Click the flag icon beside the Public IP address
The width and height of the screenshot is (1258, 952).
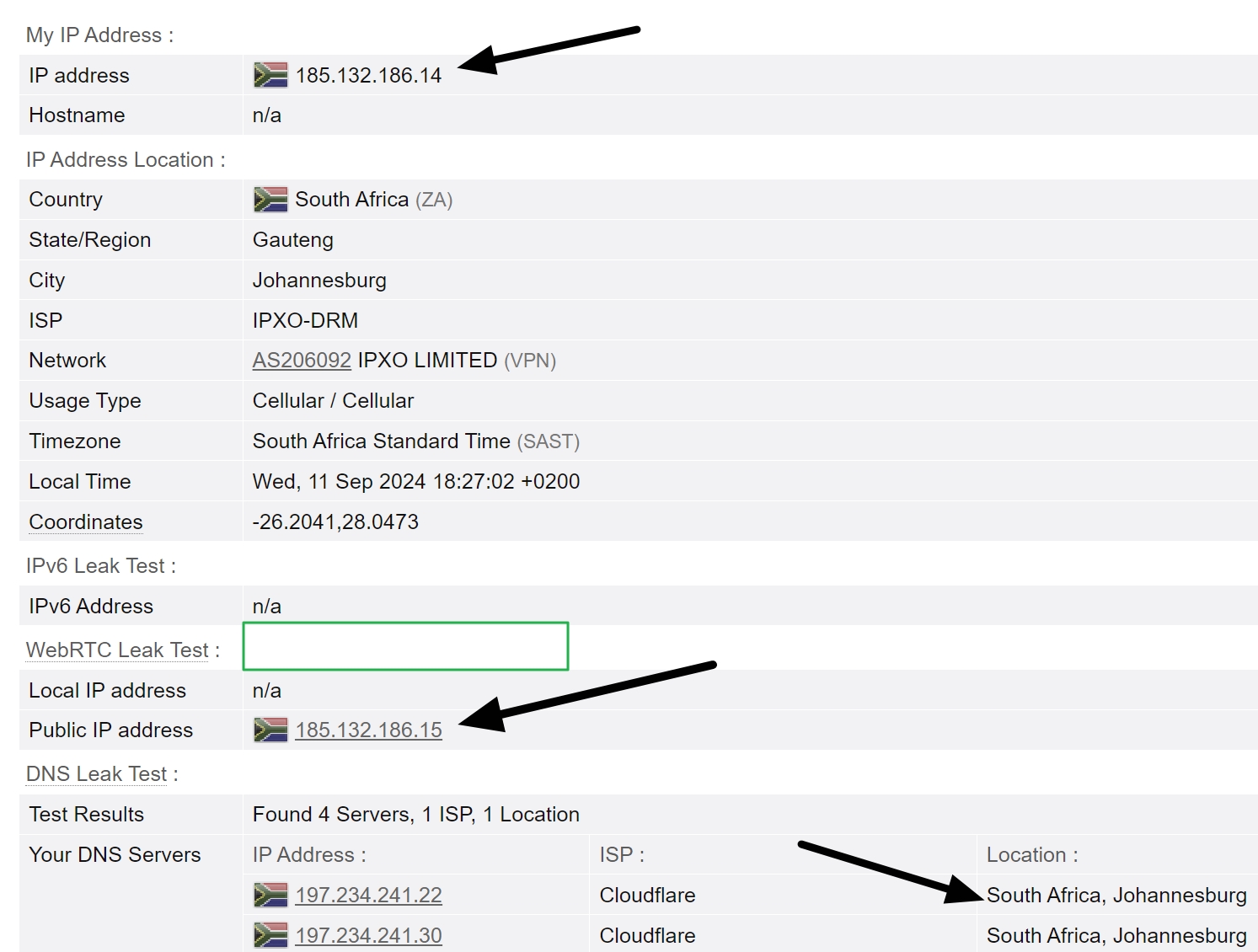270,730
